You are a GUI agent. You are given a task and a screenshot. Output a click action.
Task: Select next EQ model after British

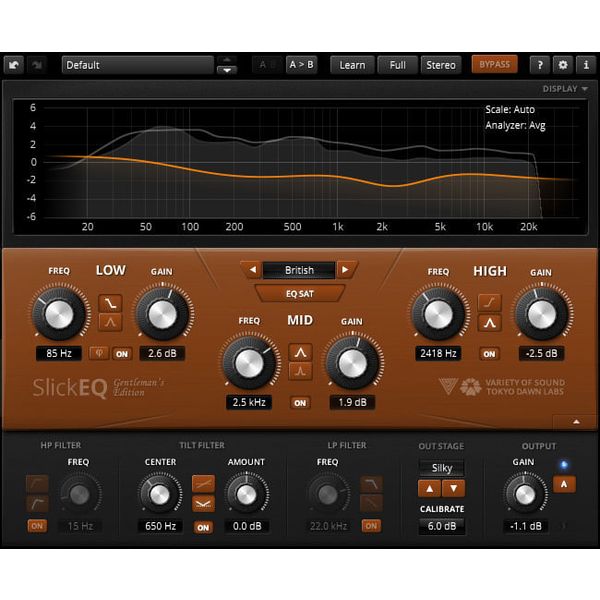pyautogui.click(x=346, y=270)
